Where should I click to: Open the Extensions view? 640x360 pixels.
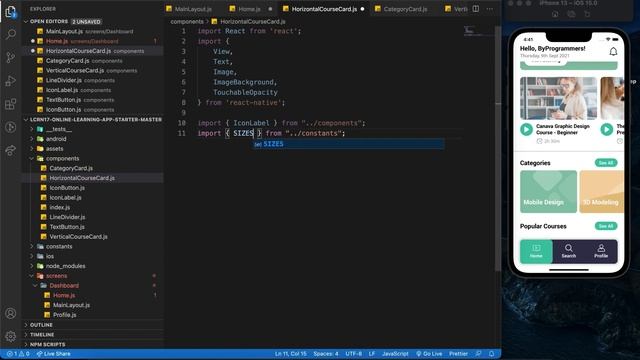[x=11, y=104]
